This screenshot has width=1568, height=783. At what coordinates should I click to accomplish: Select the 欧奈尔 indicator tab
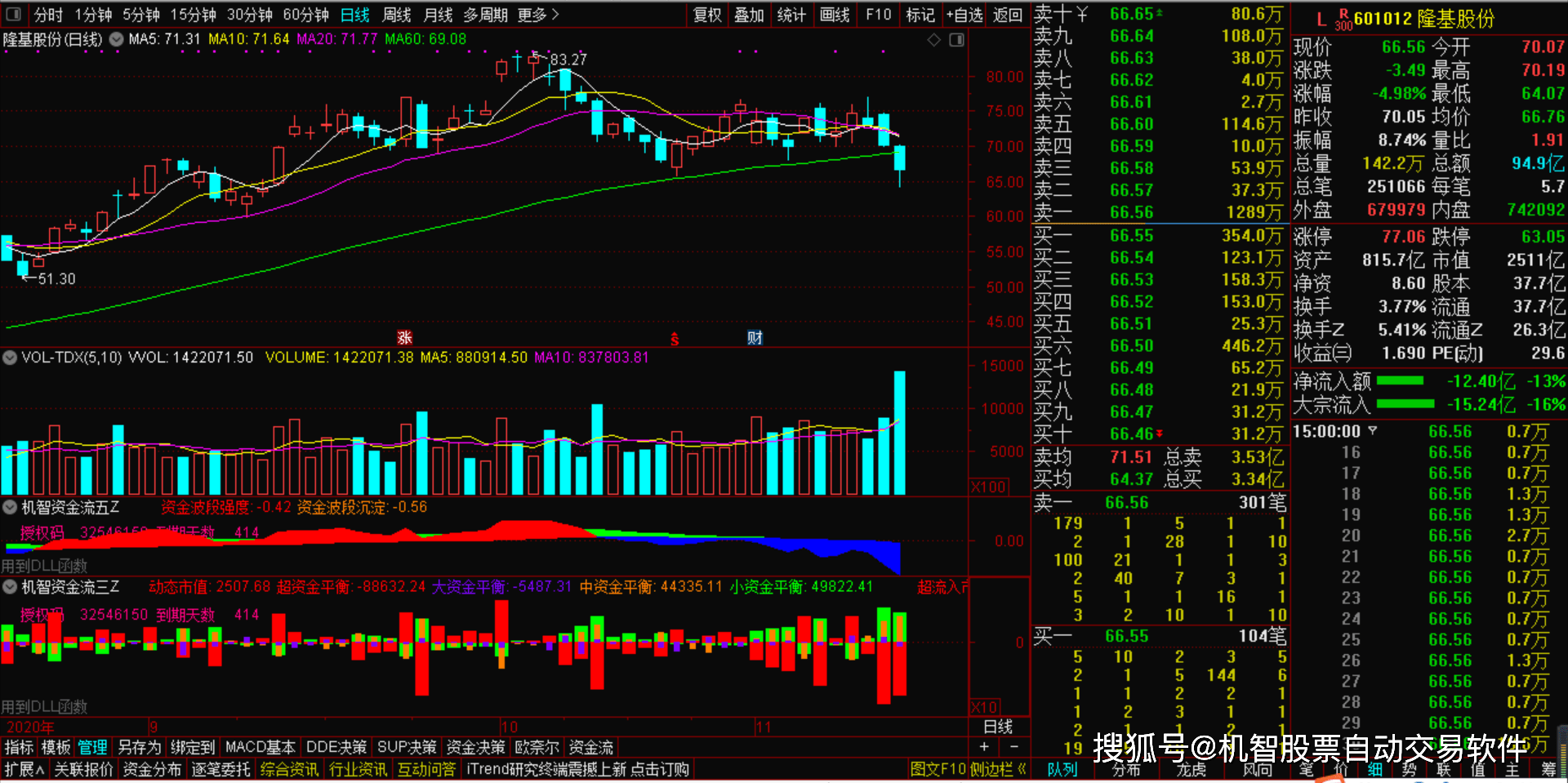point(537,747)
